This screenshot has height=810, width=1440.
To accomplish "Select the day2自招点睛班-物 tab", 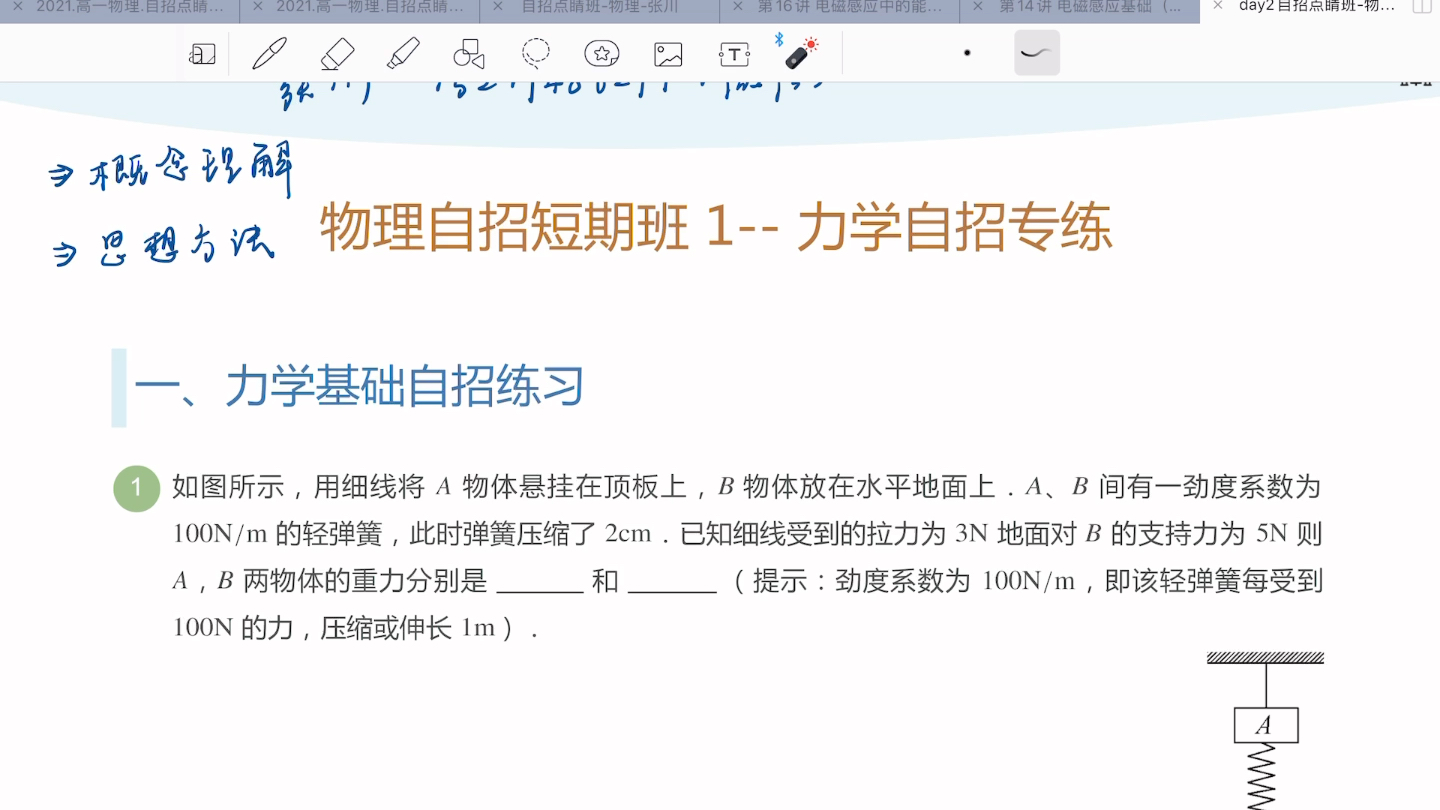I will pyautogui.click(x=1317, y=7).
